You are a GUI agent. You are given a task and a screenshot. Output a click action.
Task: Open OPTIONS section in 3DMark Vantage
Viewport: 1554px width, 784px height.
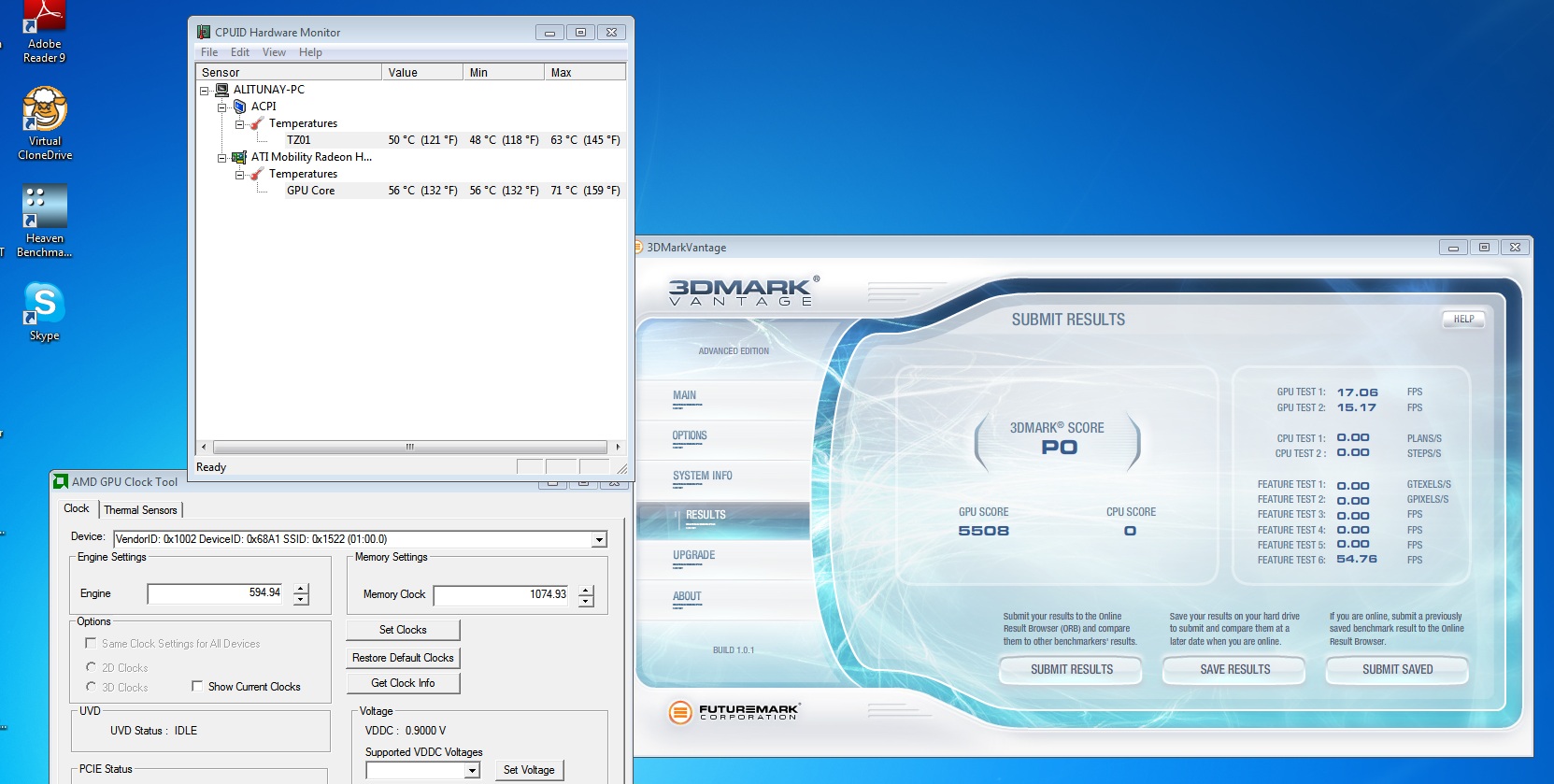pos(690,436)
